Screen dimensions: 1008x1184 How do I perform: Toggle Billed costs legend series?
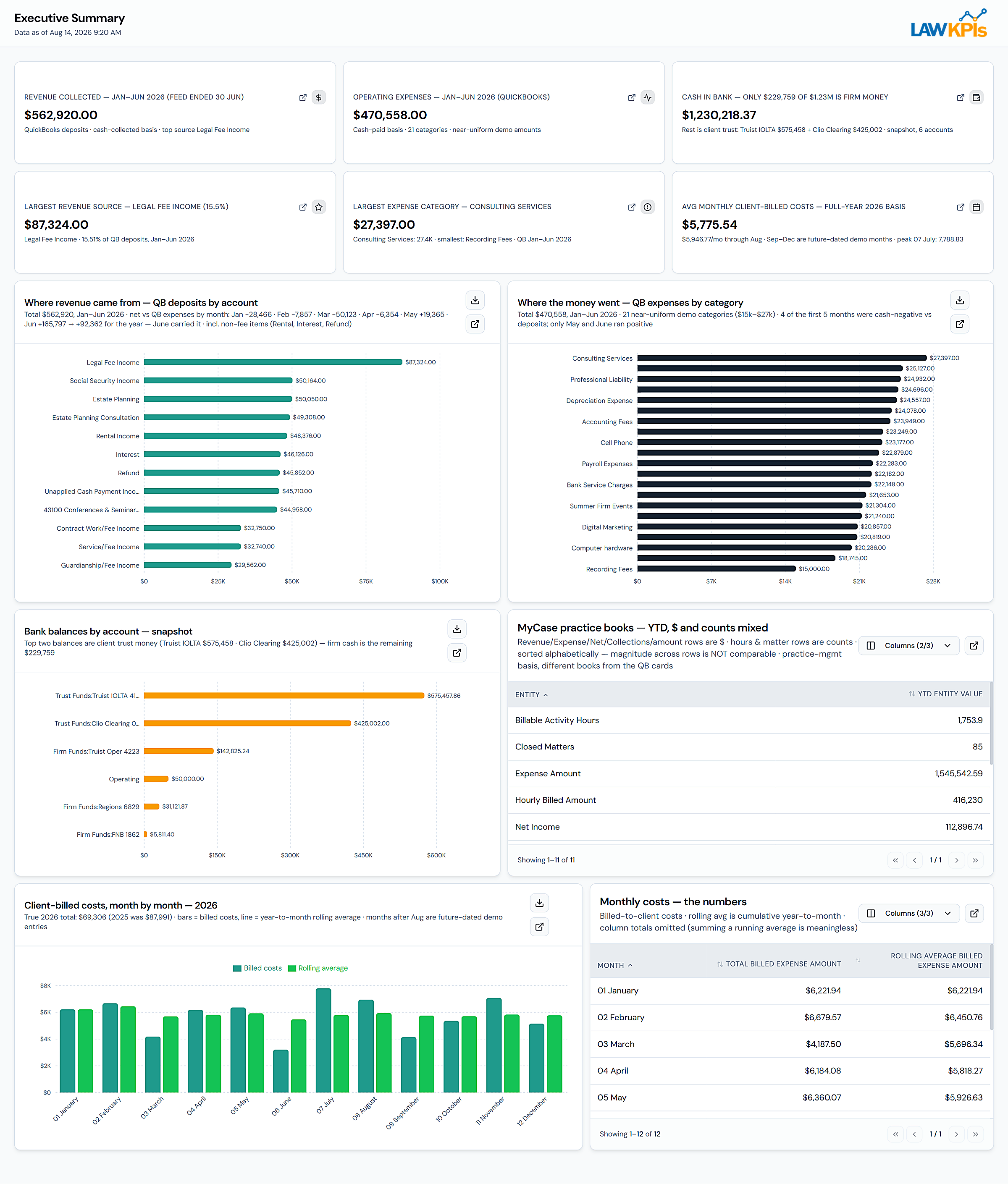[258, 968]
